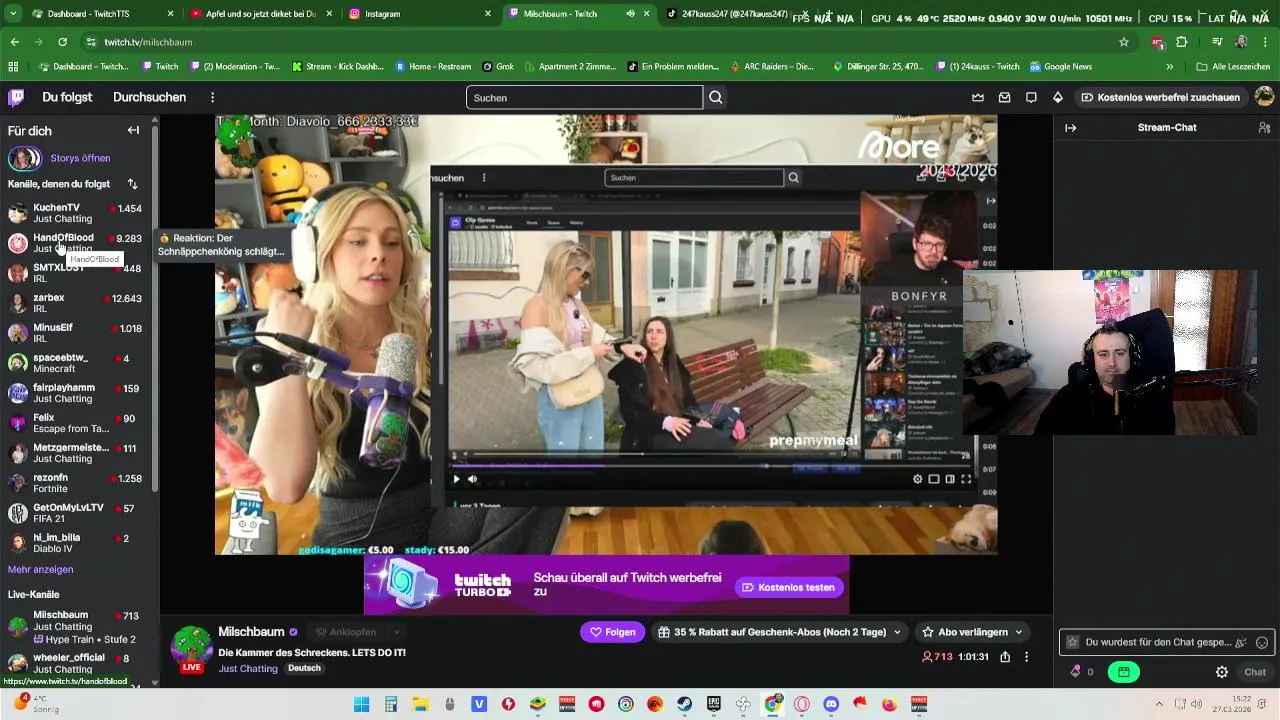Show more bookmarks with the chevron

[x=1169, y=66]
